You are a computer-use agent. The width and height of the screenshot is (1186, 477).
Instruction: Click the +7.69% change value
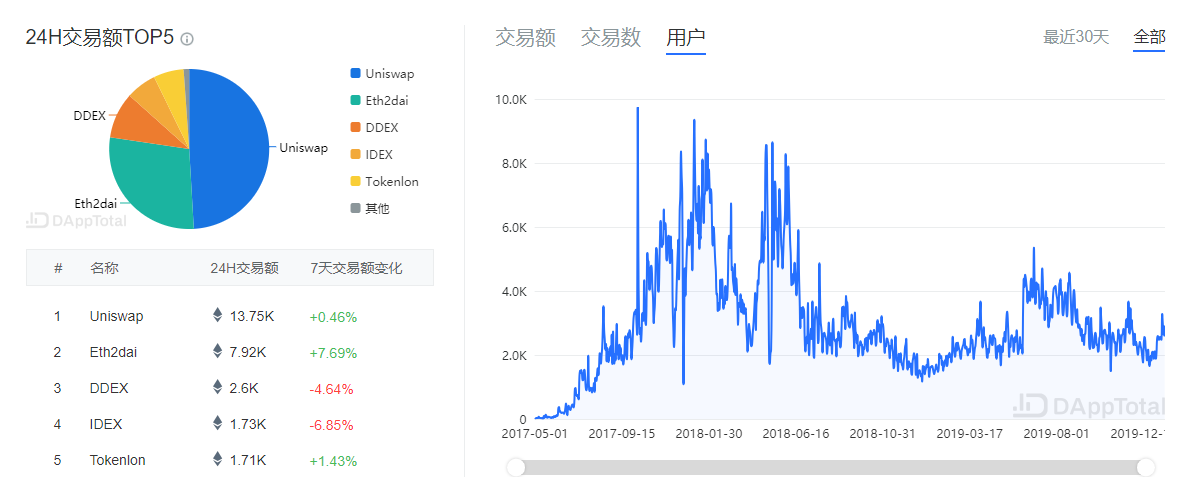coord(333,353)
